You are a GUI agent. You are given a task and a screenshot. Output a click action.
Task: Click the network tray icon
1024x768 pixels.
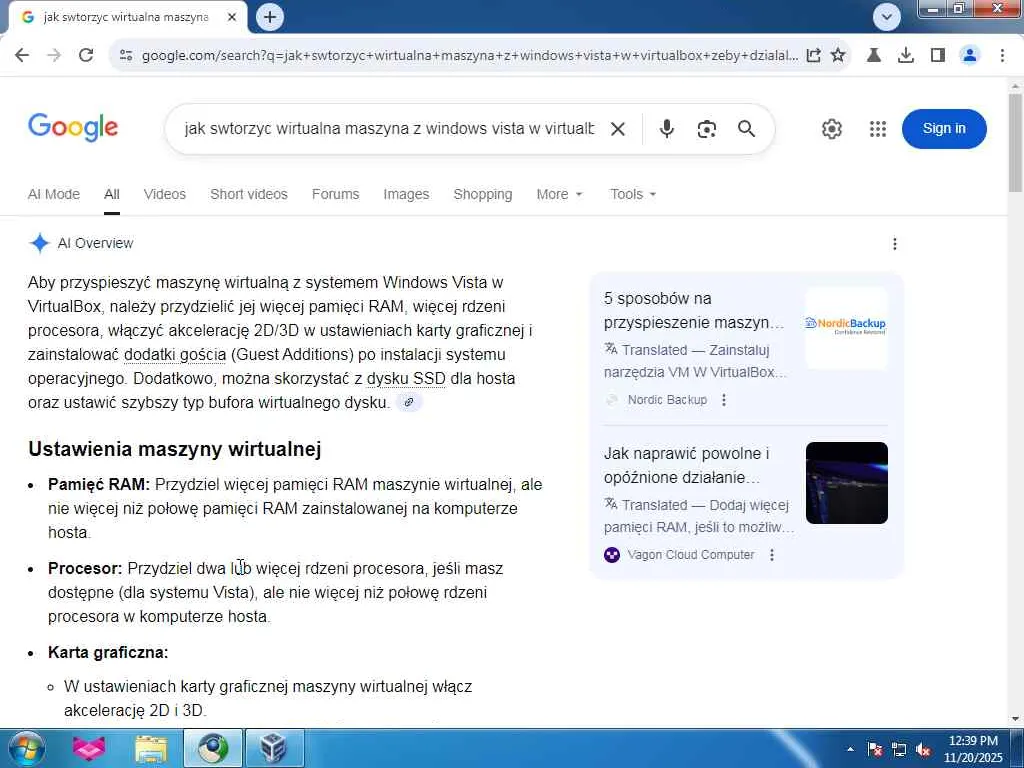[x=899, y=749]
